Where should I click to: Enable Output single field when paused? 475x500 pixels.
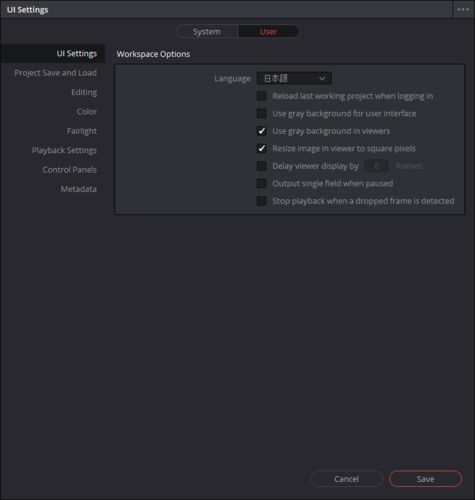point(262,183)
